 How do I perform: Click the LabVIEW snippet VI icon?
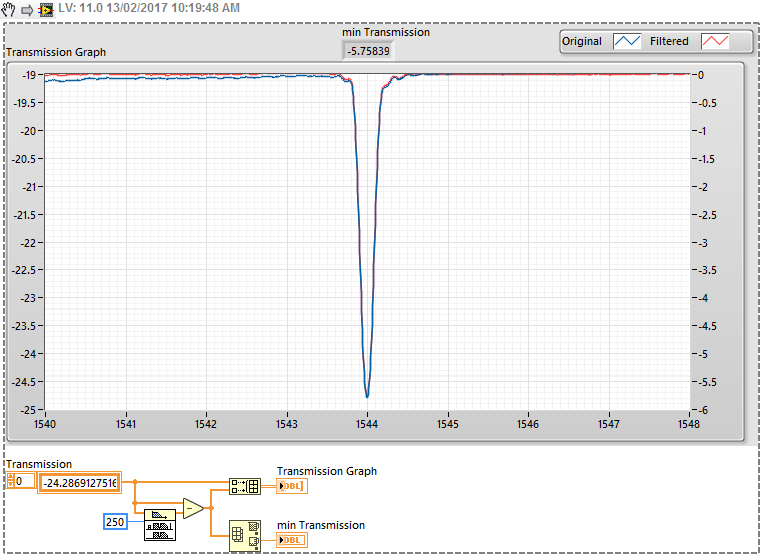pos(46,9)
